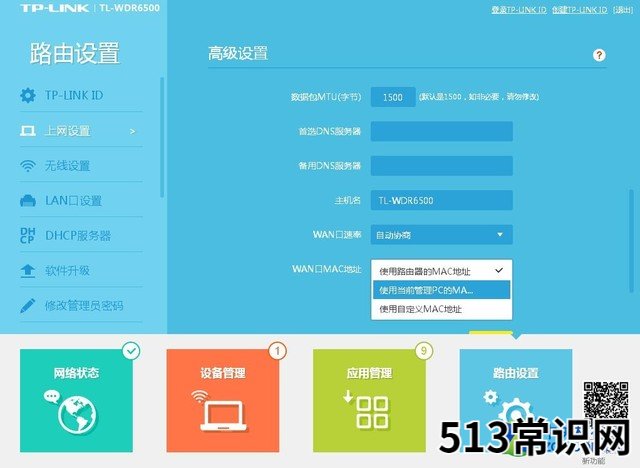Open 修改管理员密码 in the sidebar
The image size is (640, 468).
81,306
